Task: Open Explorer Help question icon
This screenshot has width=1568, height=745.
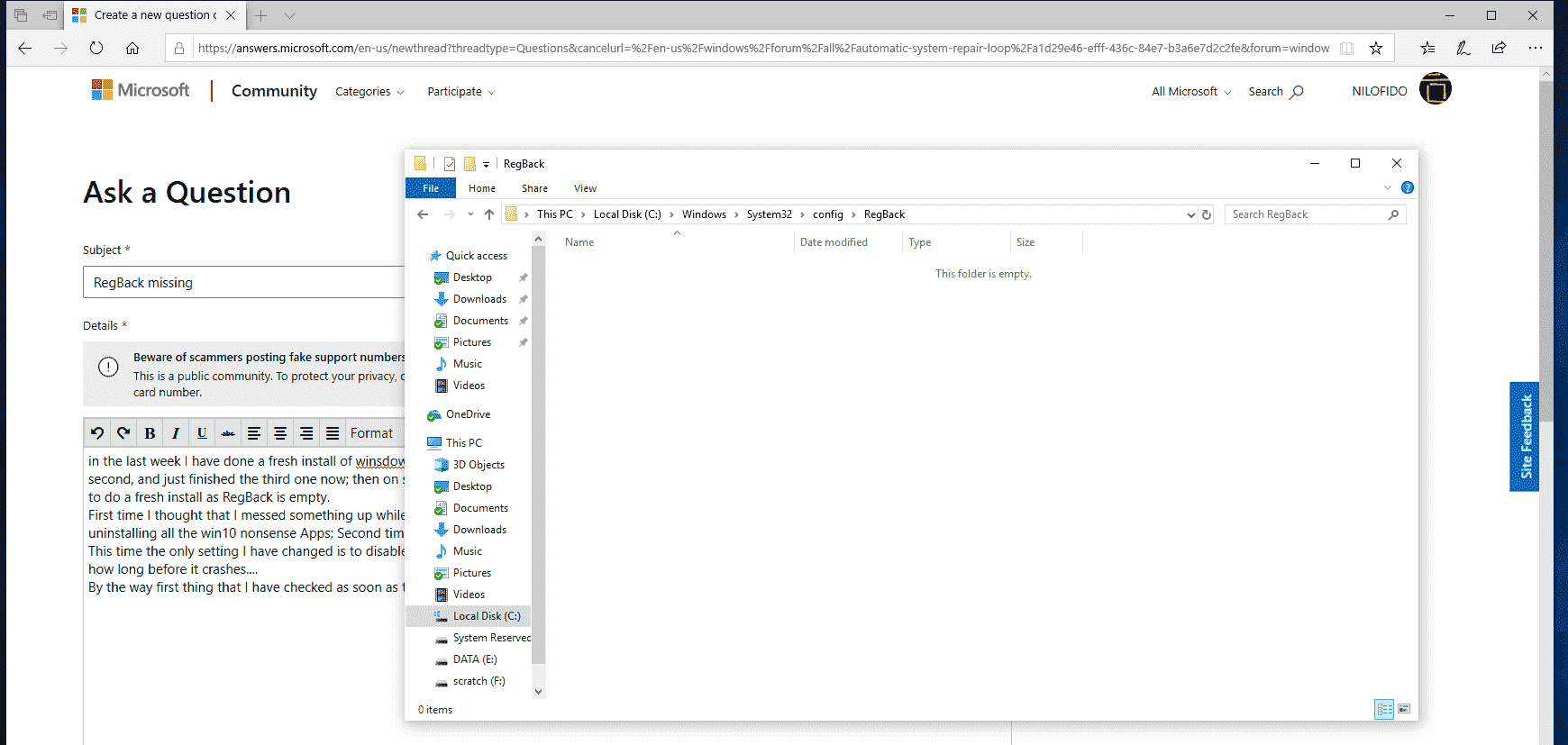Action: pyautogui.click(x=1408, y=187)
